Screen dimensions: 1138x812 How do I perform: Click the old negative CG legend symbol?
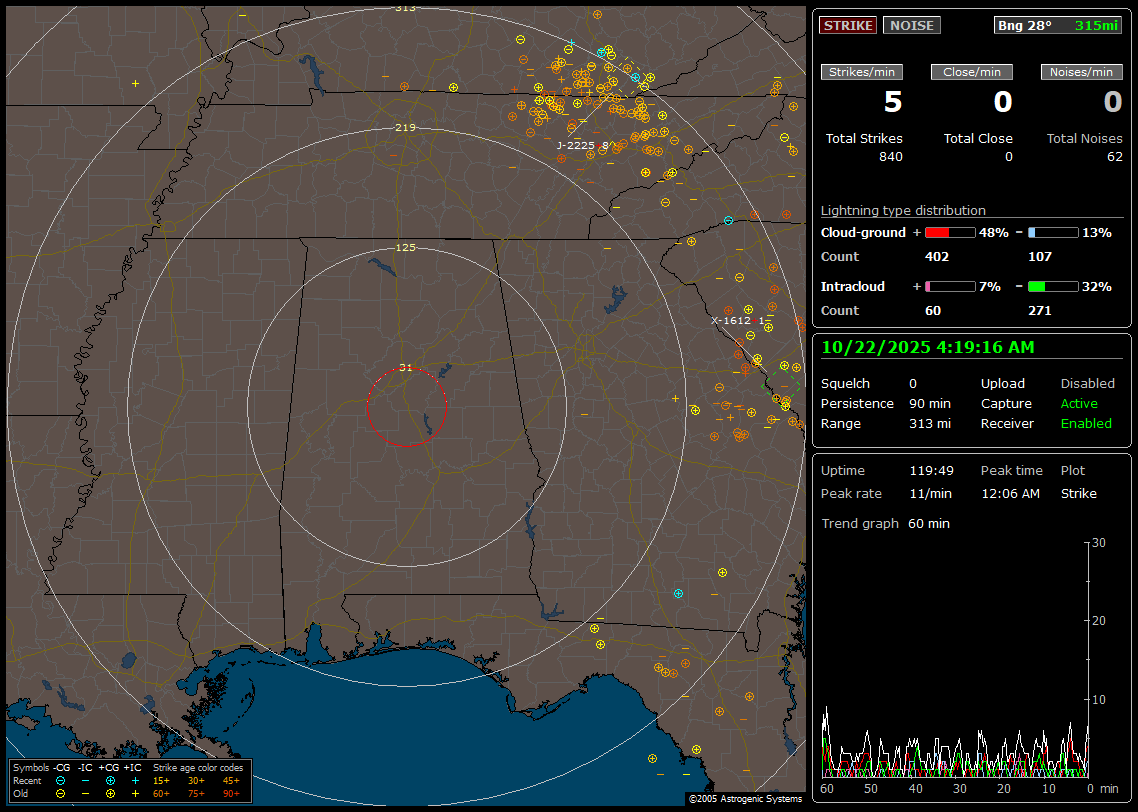coord(61,793)
